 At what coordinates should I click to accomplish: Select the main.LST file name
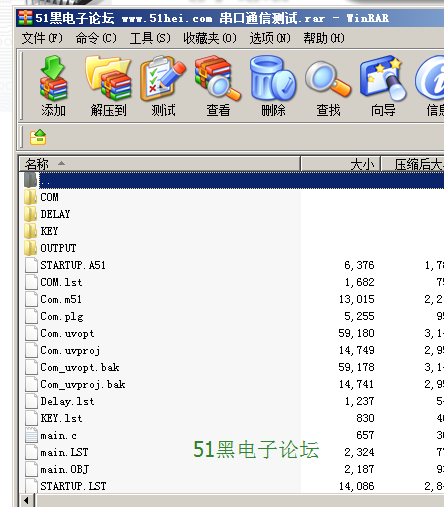pos(64,452)
